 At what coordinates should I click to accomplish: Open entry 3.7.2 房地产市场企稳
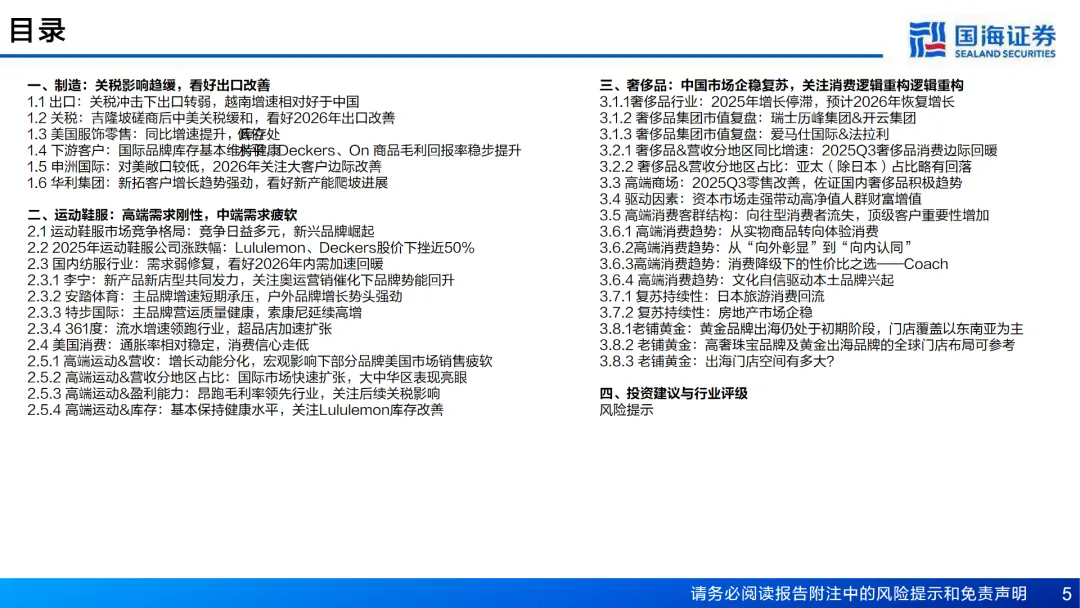(x=706, y=312)
